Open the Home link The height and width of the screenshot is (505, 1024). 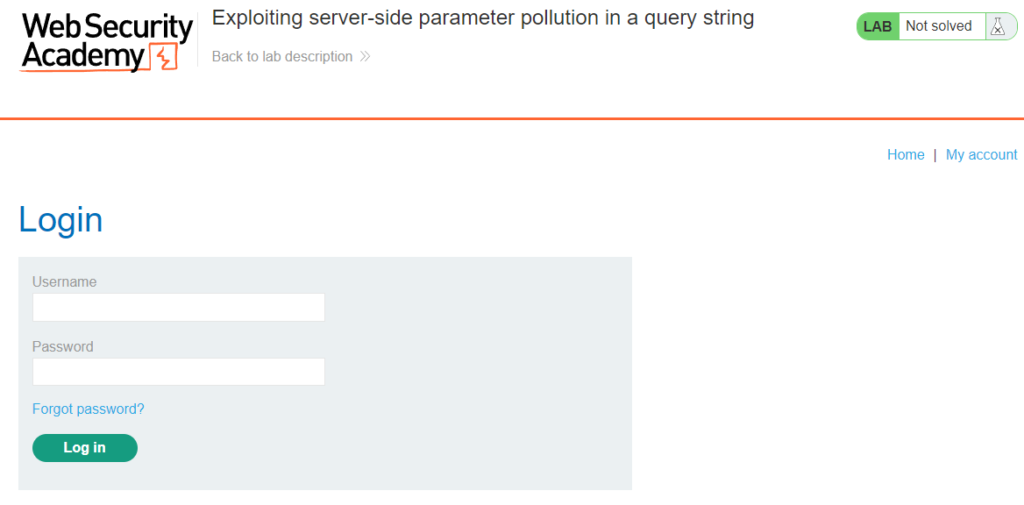(905, 155)
